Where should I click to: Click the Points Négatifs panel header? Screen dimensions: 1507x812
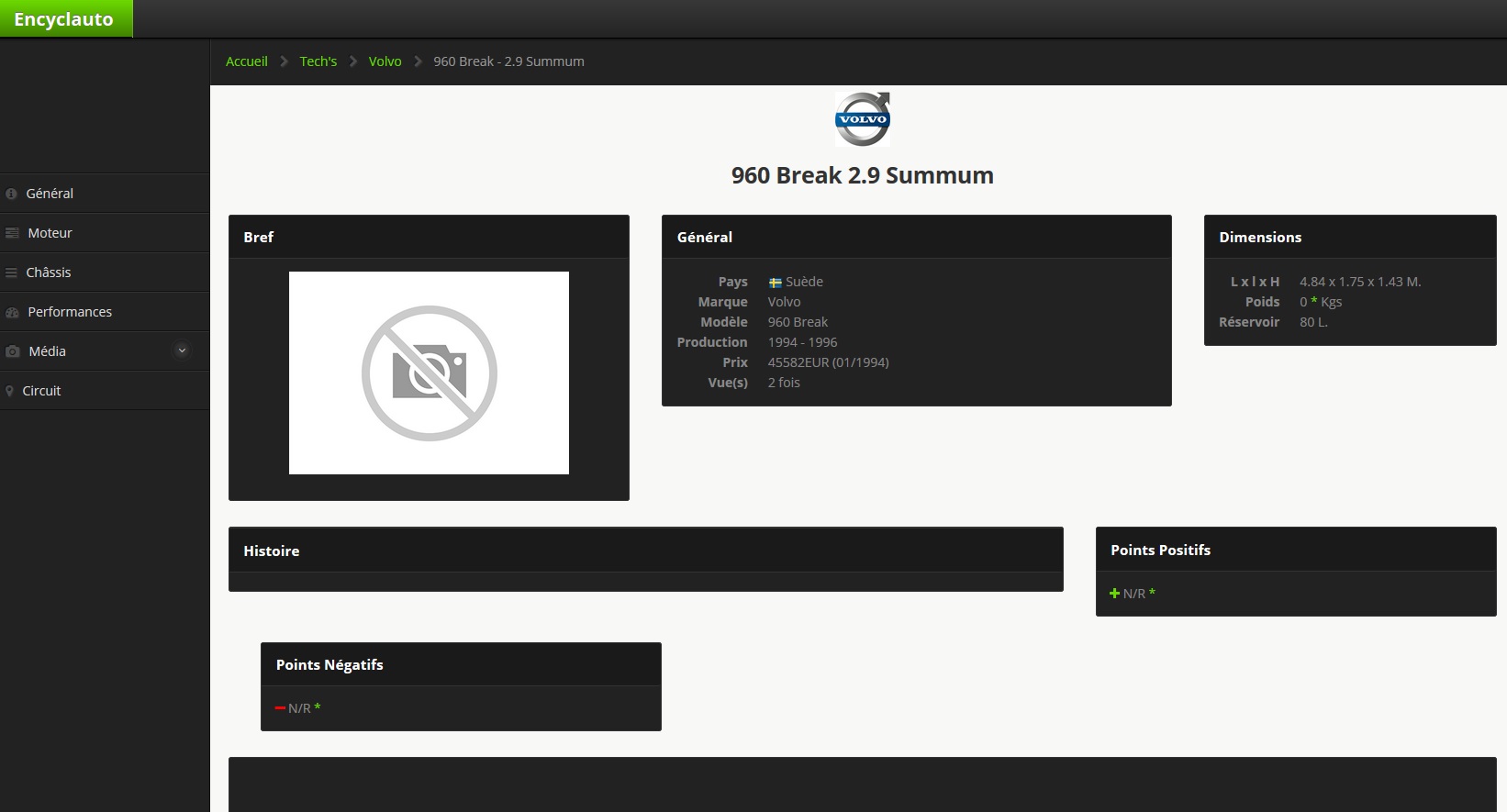(x=461, y=664)
